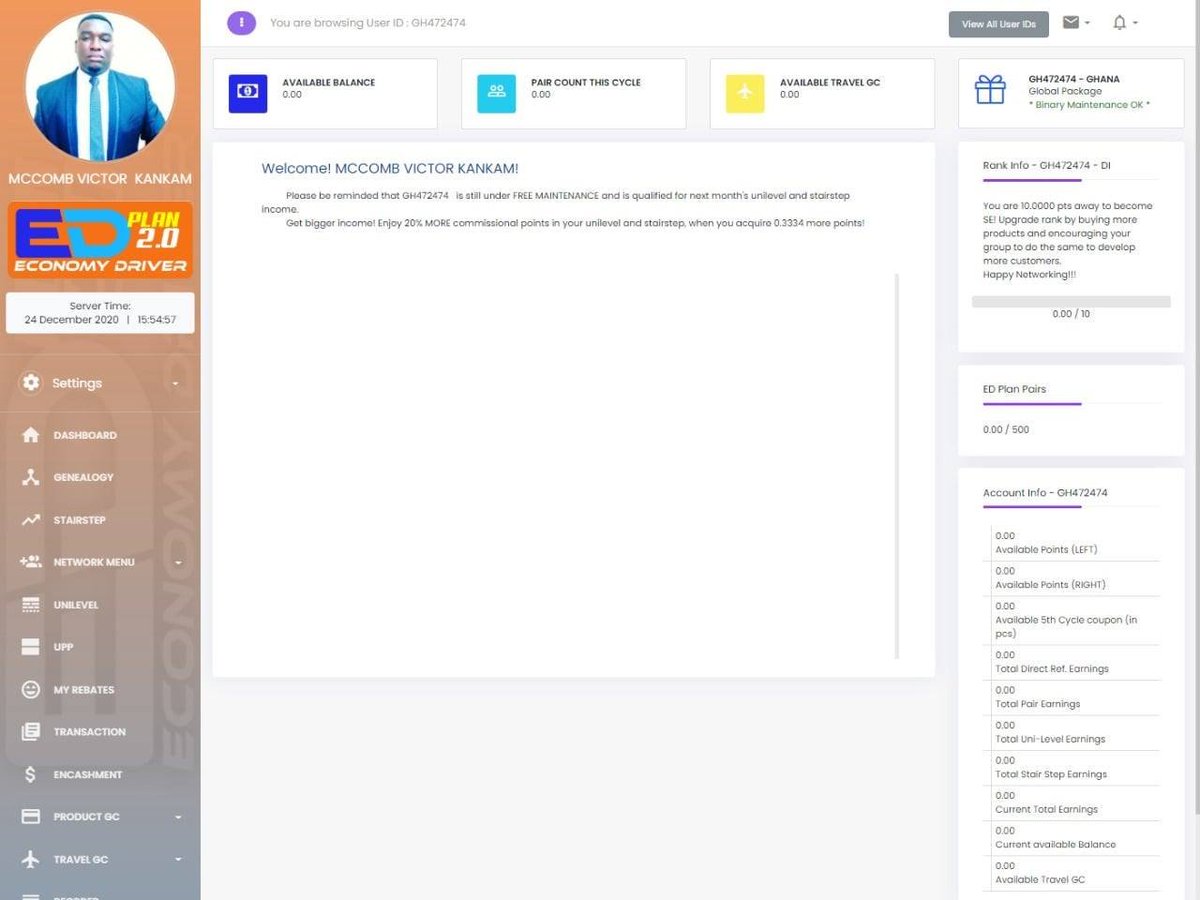Click the 'Rank Info - GH472474 - DI' heading
This screenshot has width=1200, height=900.
1046,165
